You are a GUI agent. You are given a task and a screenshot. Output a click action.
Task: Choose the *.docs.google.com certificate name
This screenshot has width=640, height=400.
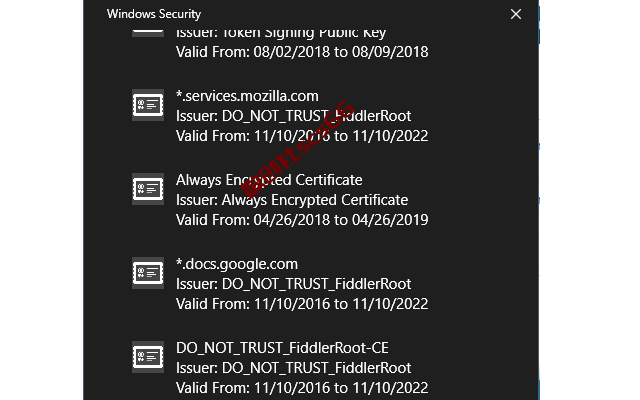pyautogui.click(x=237, y=264)
